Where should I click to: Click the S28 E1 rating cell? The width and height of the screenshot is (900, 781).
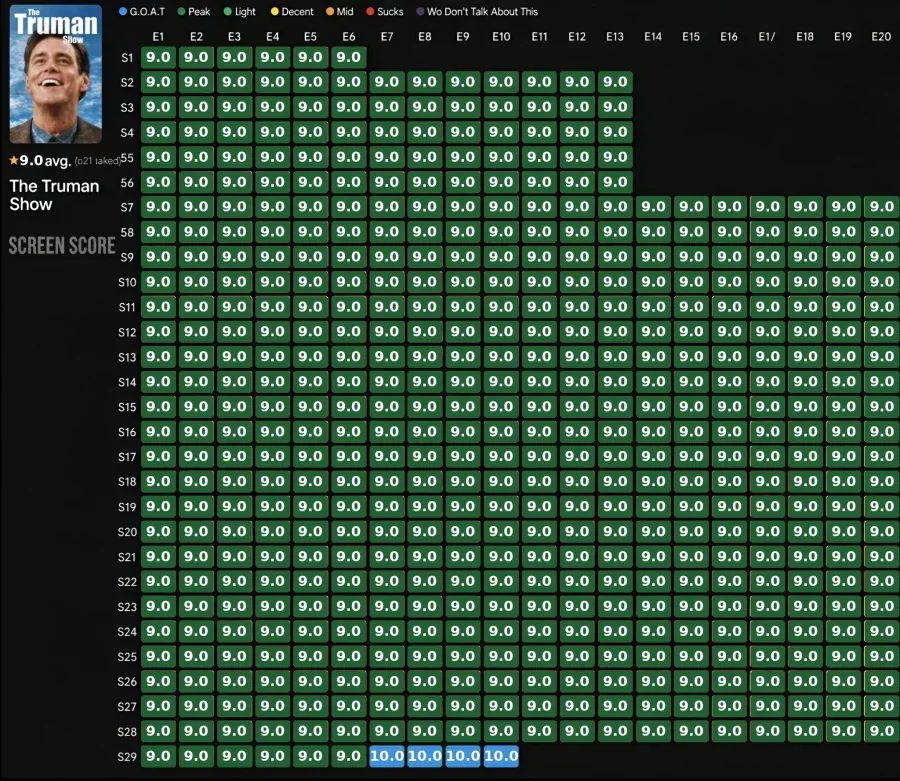click(158, 731)
